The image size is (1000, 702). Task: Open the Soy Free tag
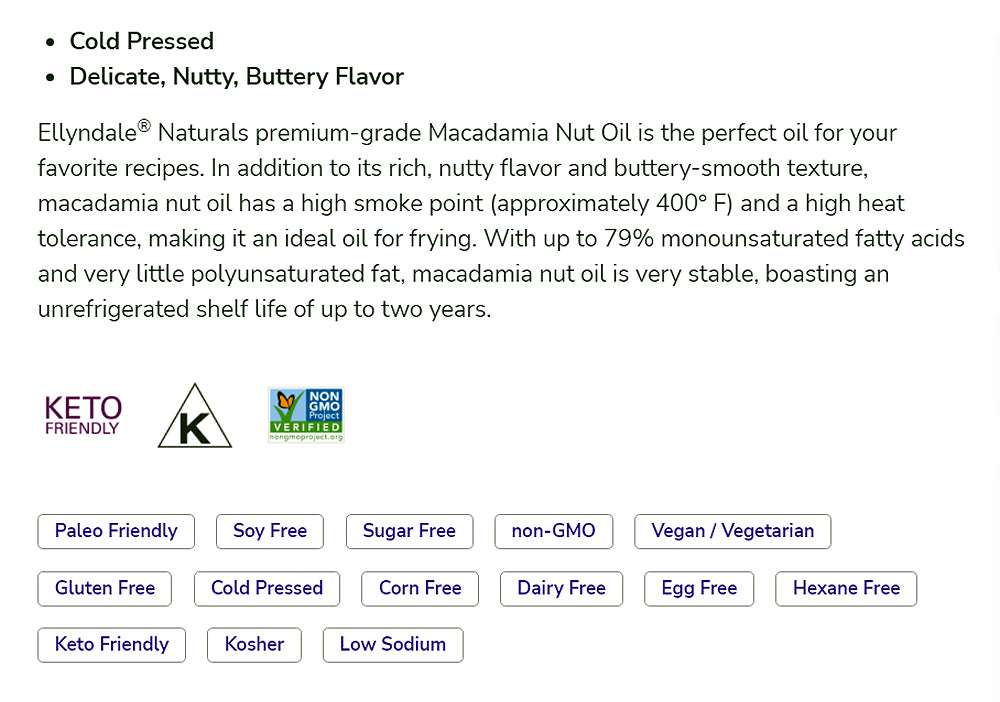point(270,531)
